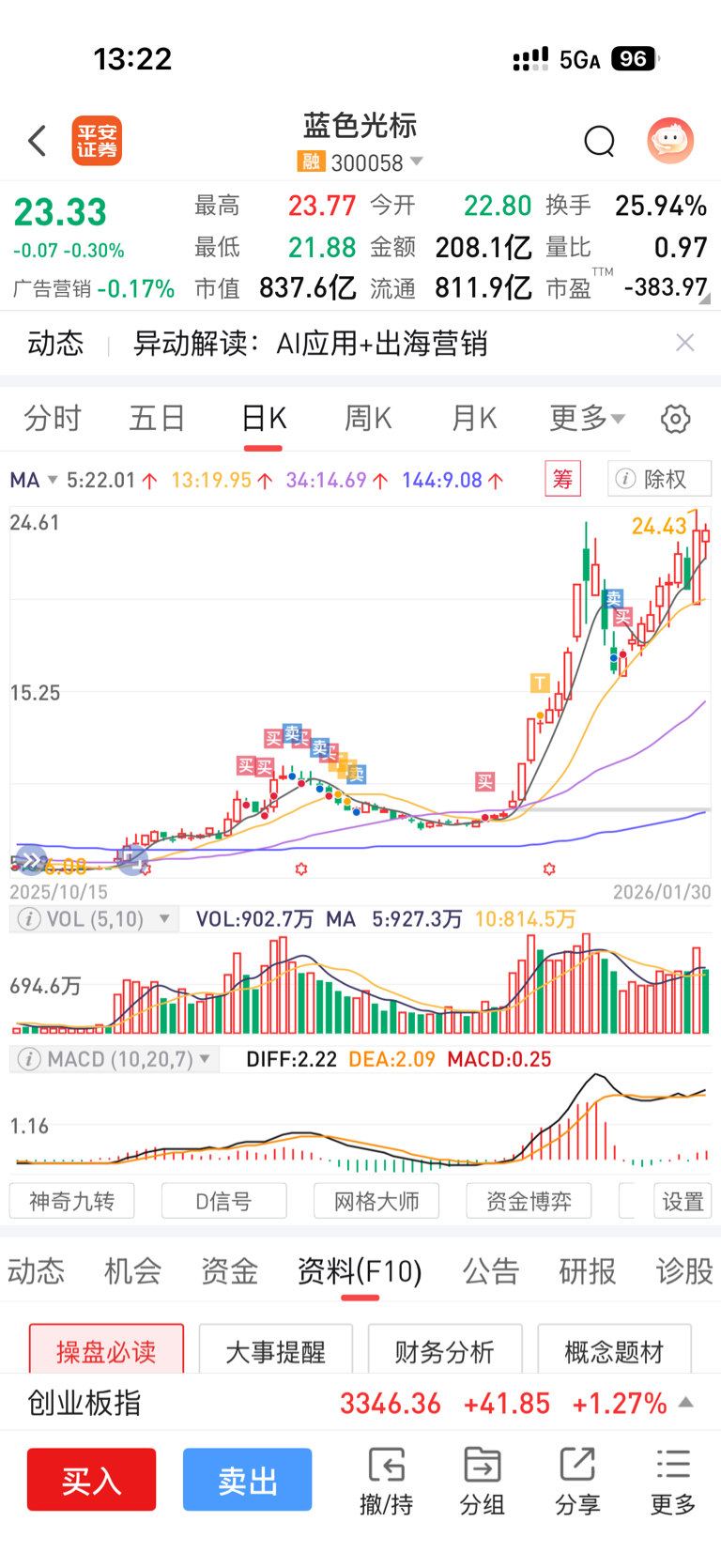The image size is (721, 1568).
Task: Tap the 创业板指 3346.36 index value
Action: click(391, 1403)
